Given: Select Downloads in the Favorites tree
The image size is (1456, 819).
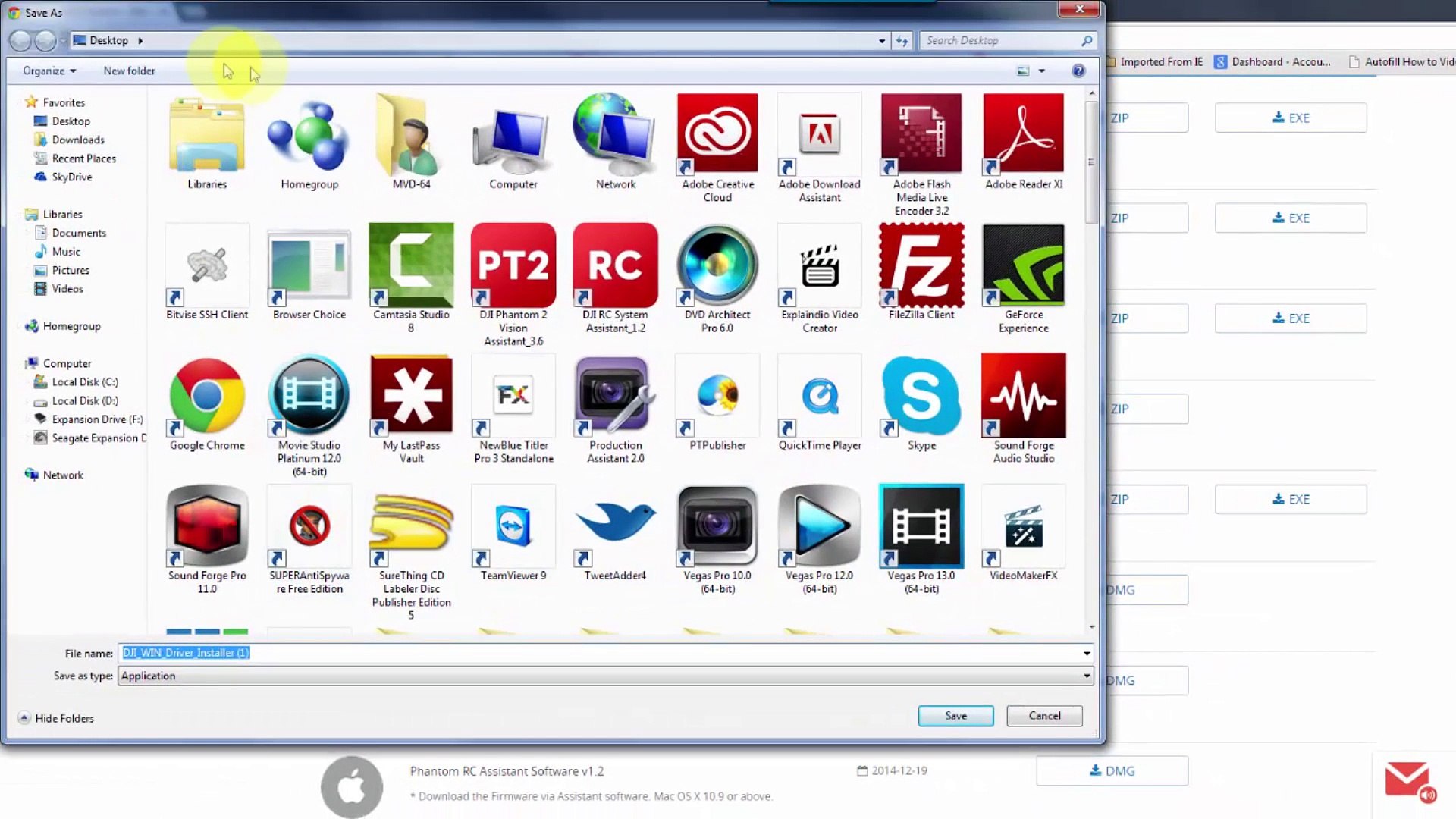Looking at the screenshot, I should point(78,140).
